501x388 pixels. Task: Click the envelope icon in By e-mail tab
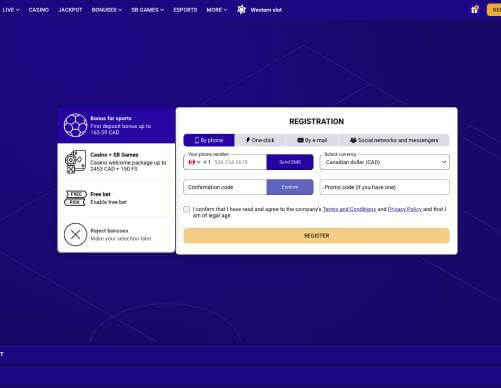pos(300,140)
